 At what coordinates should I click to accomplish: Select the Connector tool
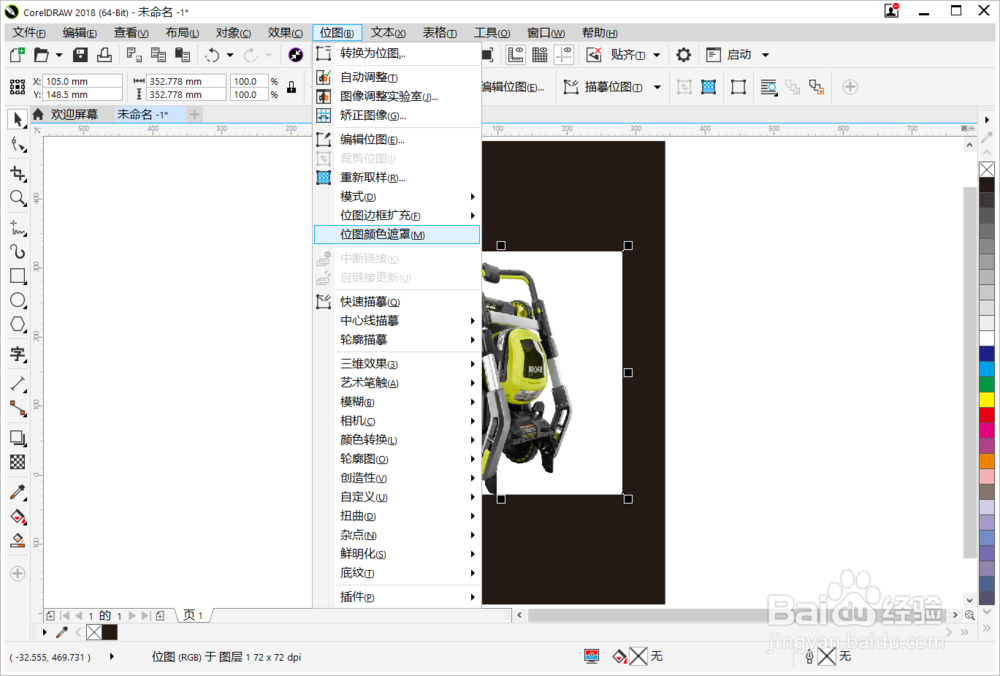(x=18, y=408)
